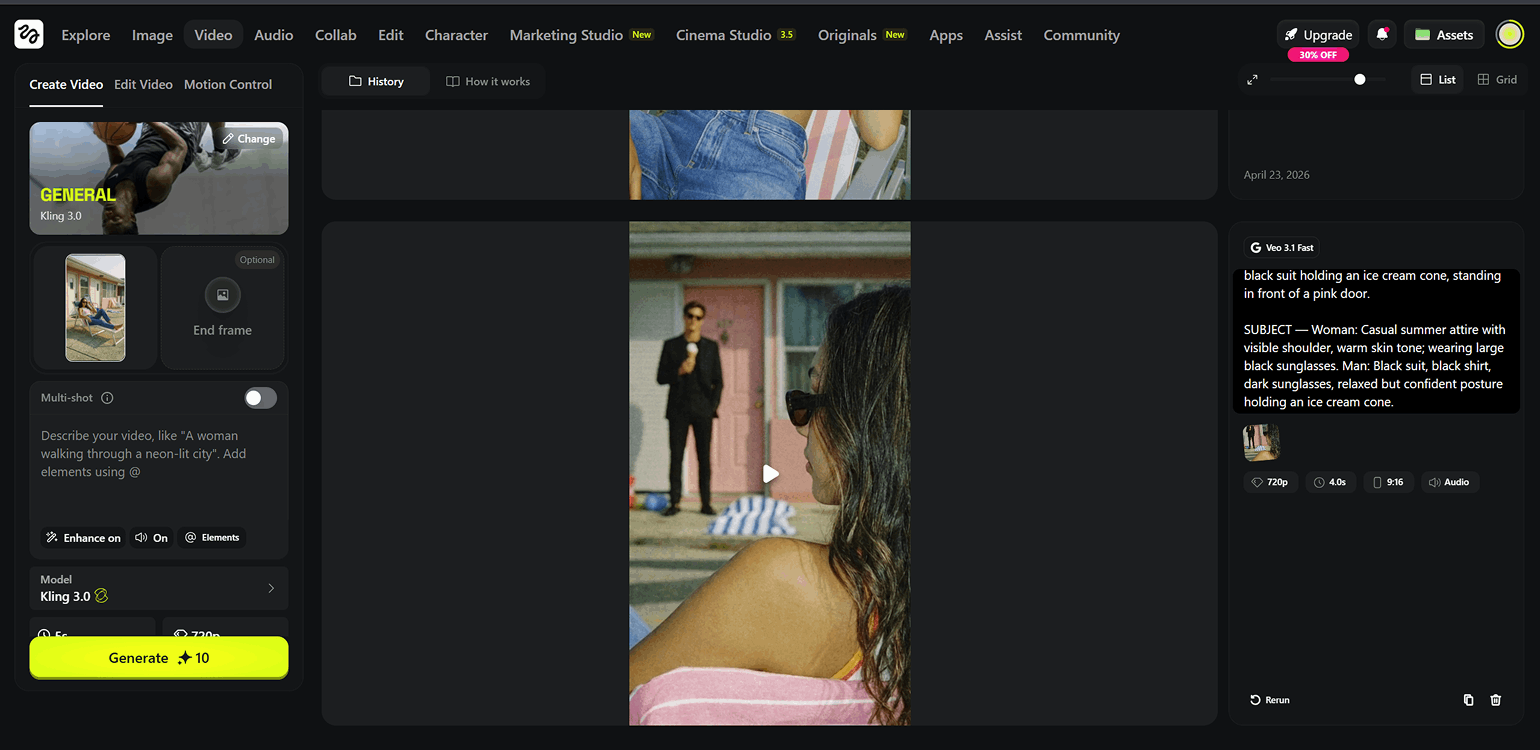The height and width of the screenshot is (750, 1540).
Task: Open the user profile avatar
Action: 1509,34
